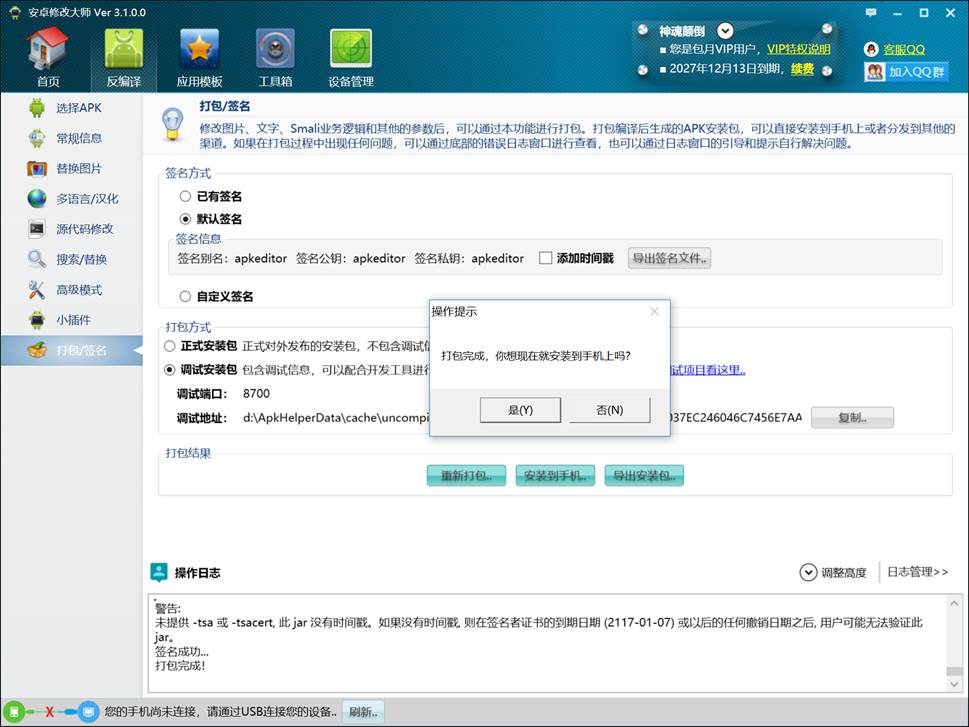Click 是(Y) in the dialog
Viewport: 969px width, 727px height.
[x=520, y=410]
